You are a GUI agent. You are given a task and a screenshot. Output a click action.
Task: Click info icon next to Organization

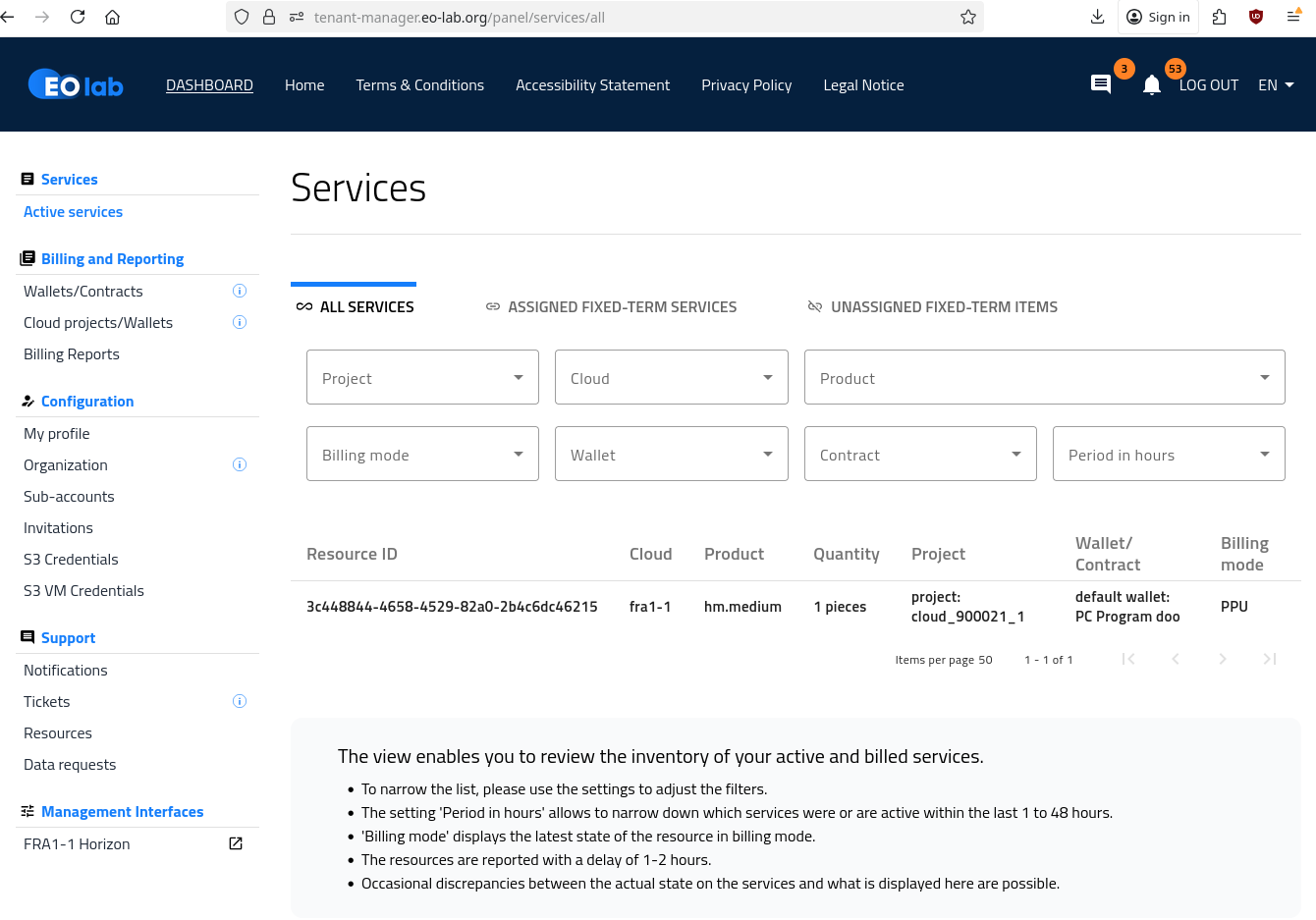(239, 465)
